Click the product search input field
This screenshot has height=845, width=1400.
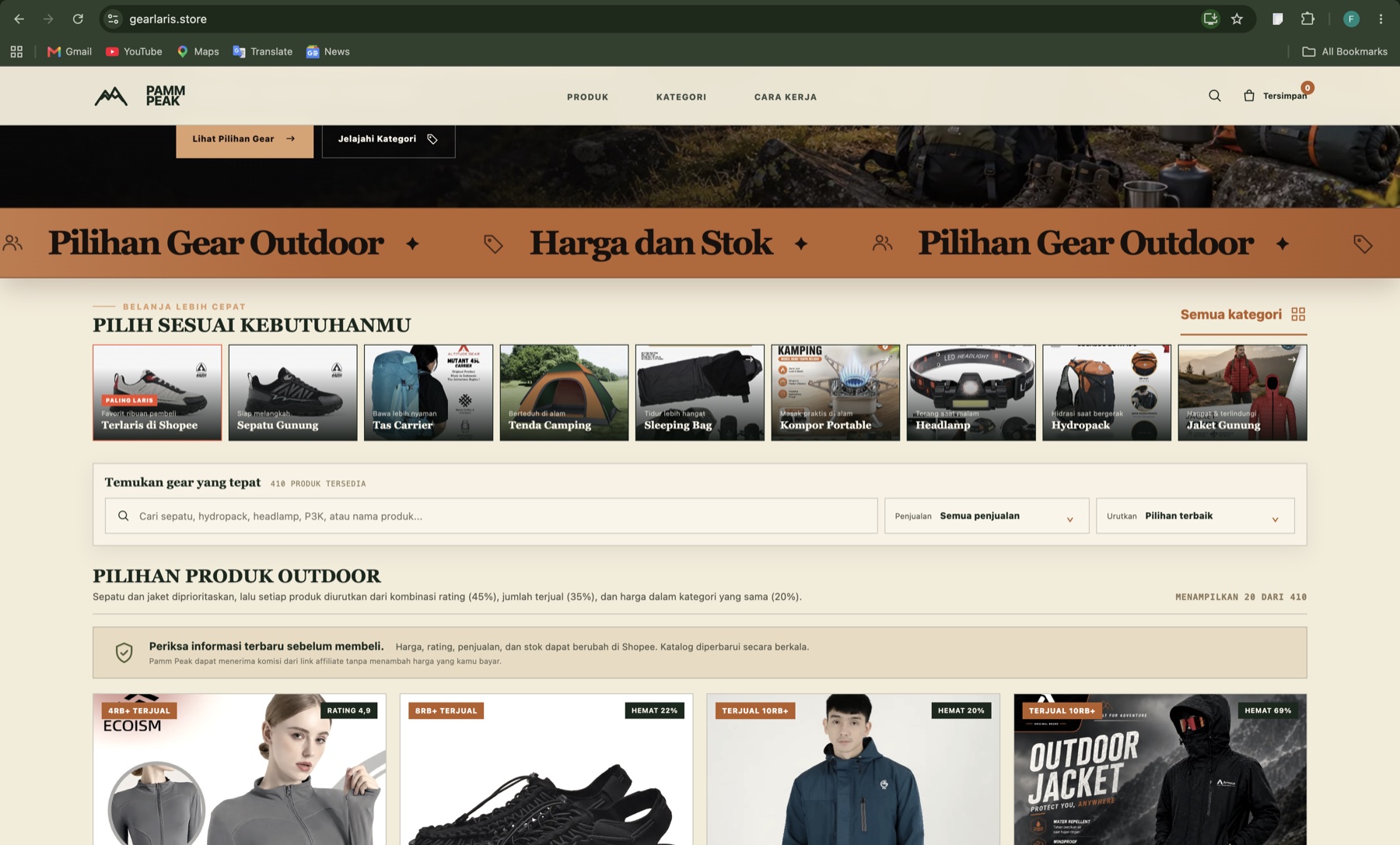492,516
